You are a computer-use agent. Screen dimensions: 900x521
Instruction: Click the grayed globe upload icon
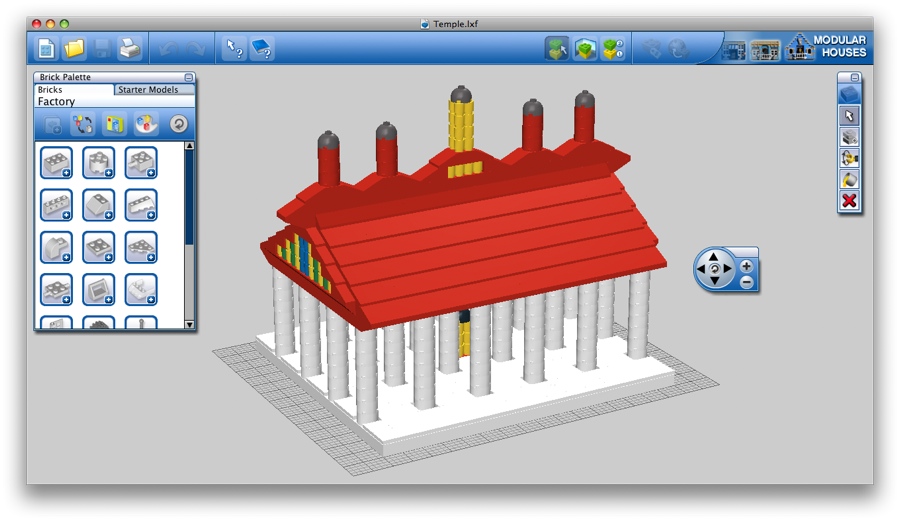(679, 49)
